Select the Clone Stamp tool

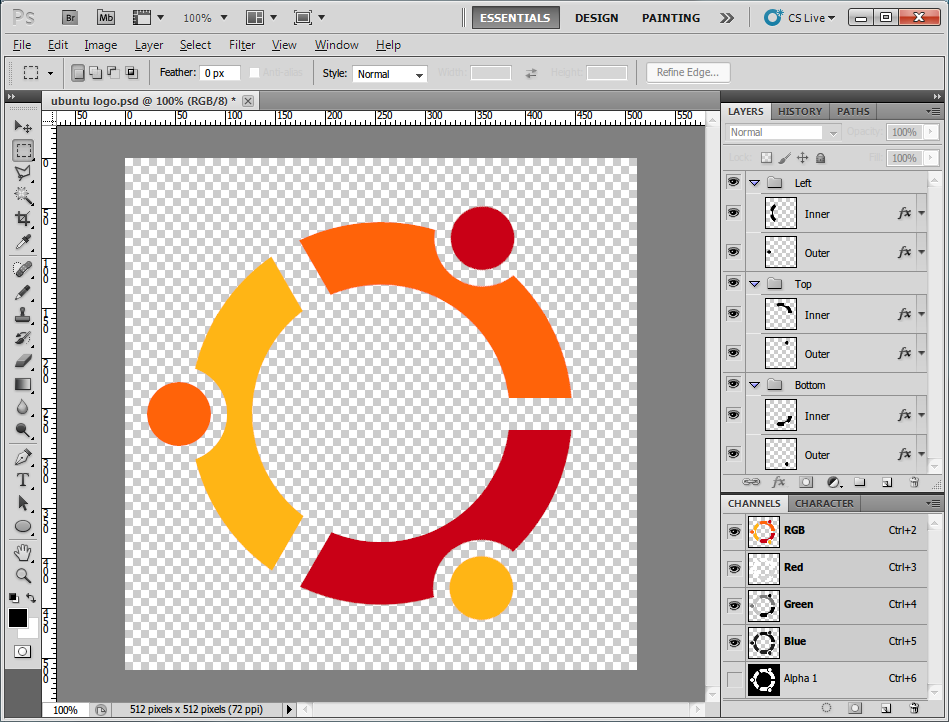pyautogui.click(x=23, y=314)
